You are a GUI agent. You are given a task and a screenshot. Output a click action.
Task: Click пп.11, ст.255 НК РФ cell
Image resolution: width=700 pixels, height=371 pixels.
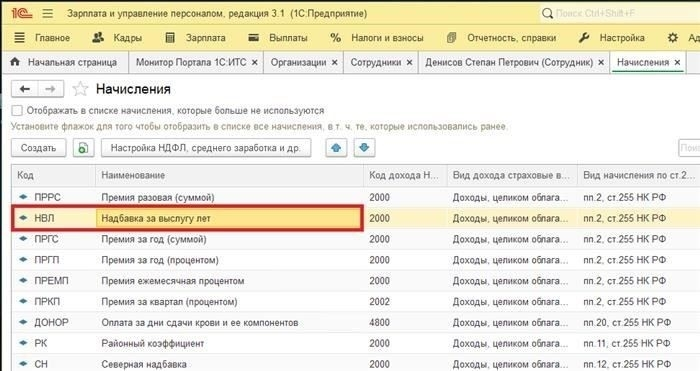[x=626, y=343]
